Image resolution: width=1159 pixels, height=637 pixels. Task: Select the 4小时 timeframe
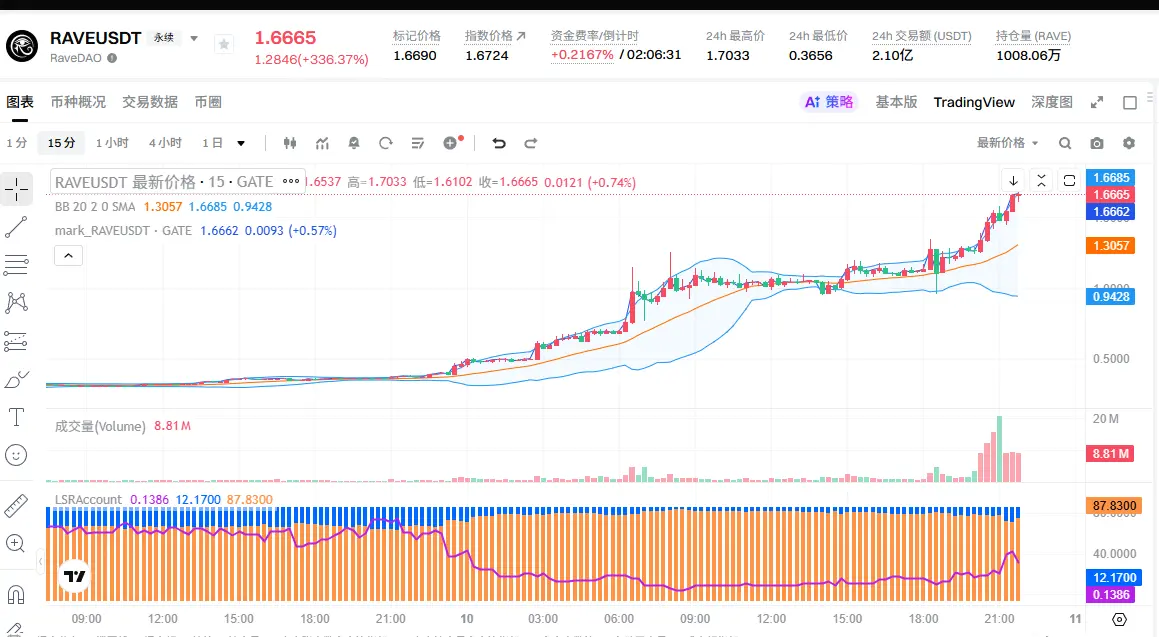(165, 143)
